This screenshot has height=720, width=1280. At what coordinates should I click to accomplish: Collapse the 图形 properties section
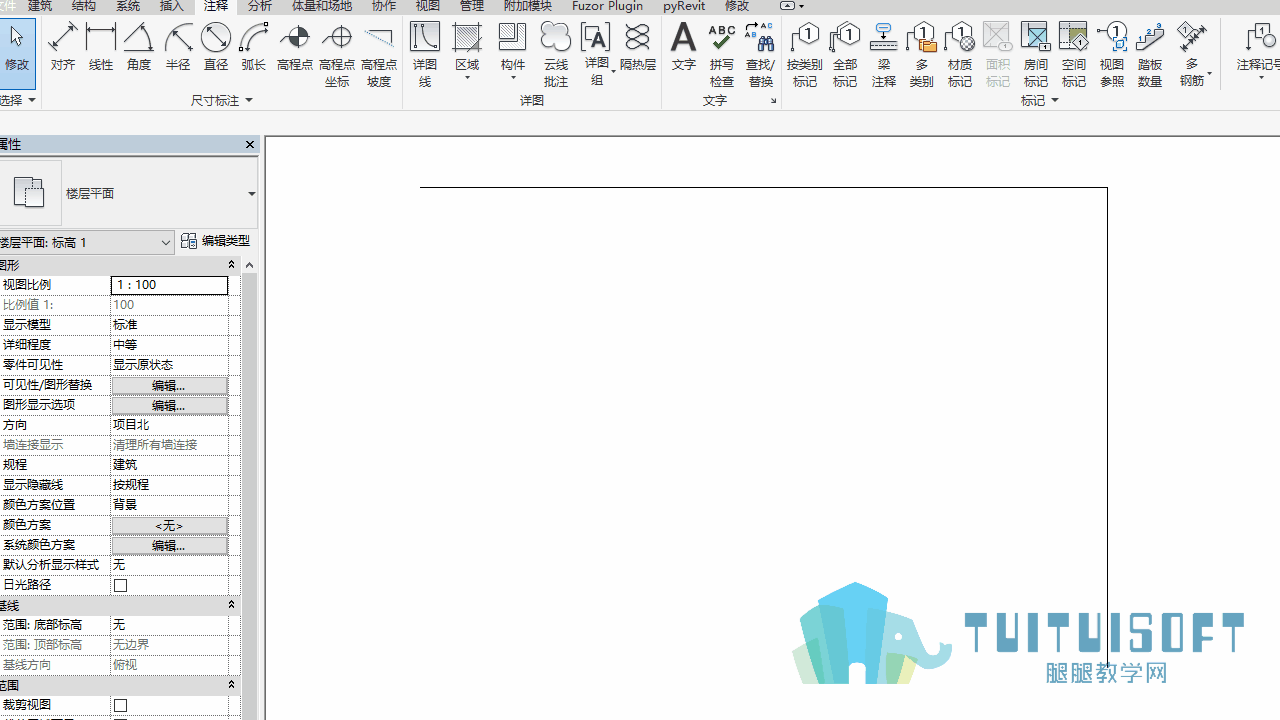coord(231,265)
